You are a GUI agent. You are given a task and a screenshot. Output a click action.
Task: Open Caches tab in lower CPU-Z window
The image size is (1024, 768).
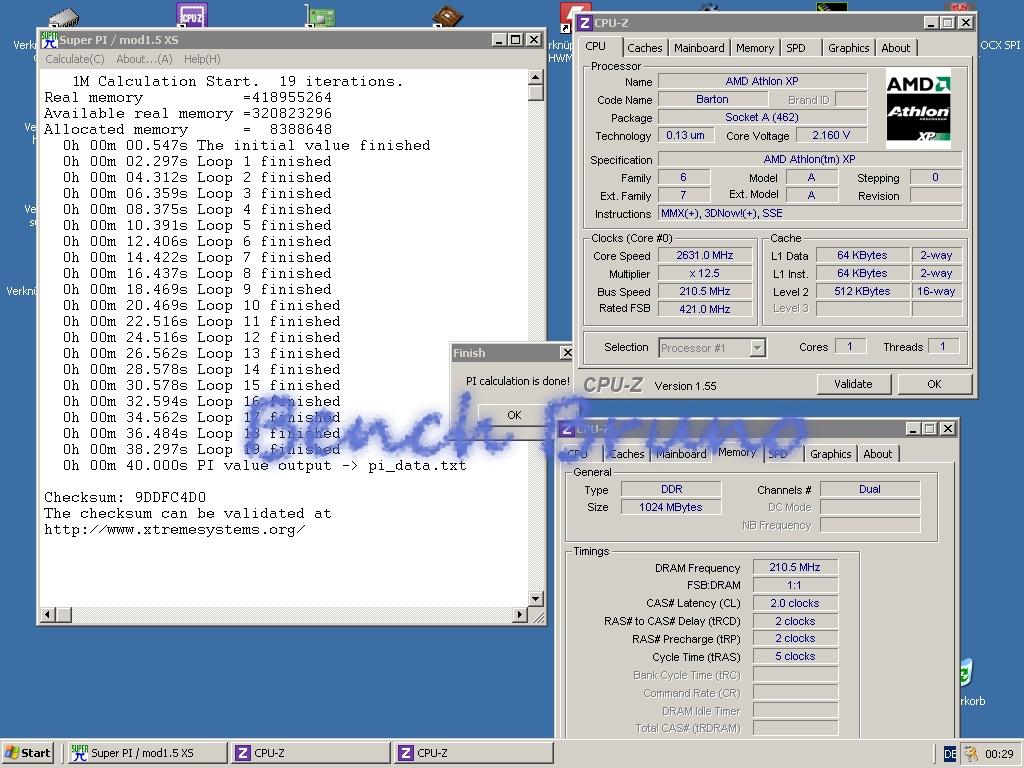[x=626, y=454]
